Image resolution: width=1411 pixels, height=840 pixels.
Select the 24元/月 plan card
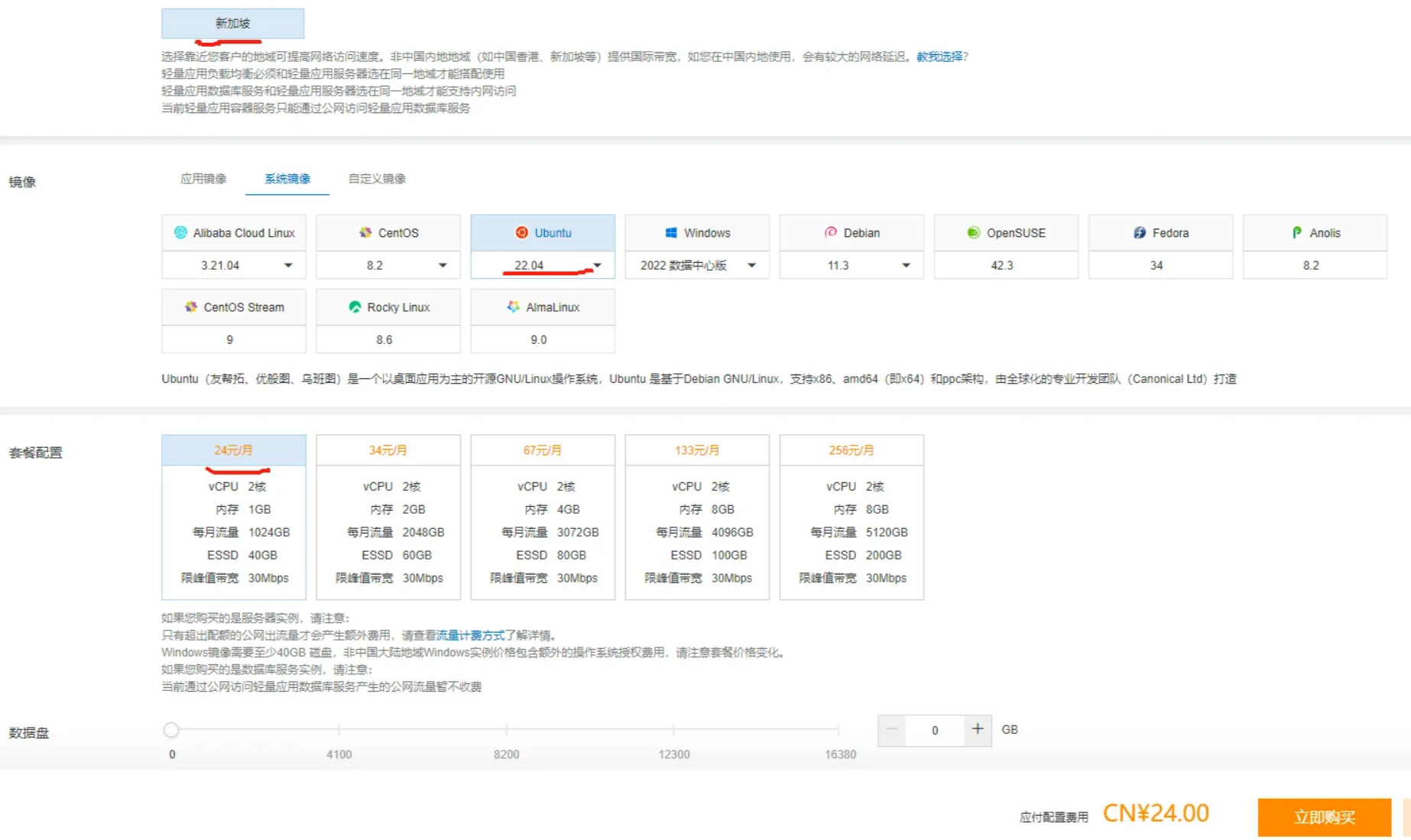pos(234,517)
